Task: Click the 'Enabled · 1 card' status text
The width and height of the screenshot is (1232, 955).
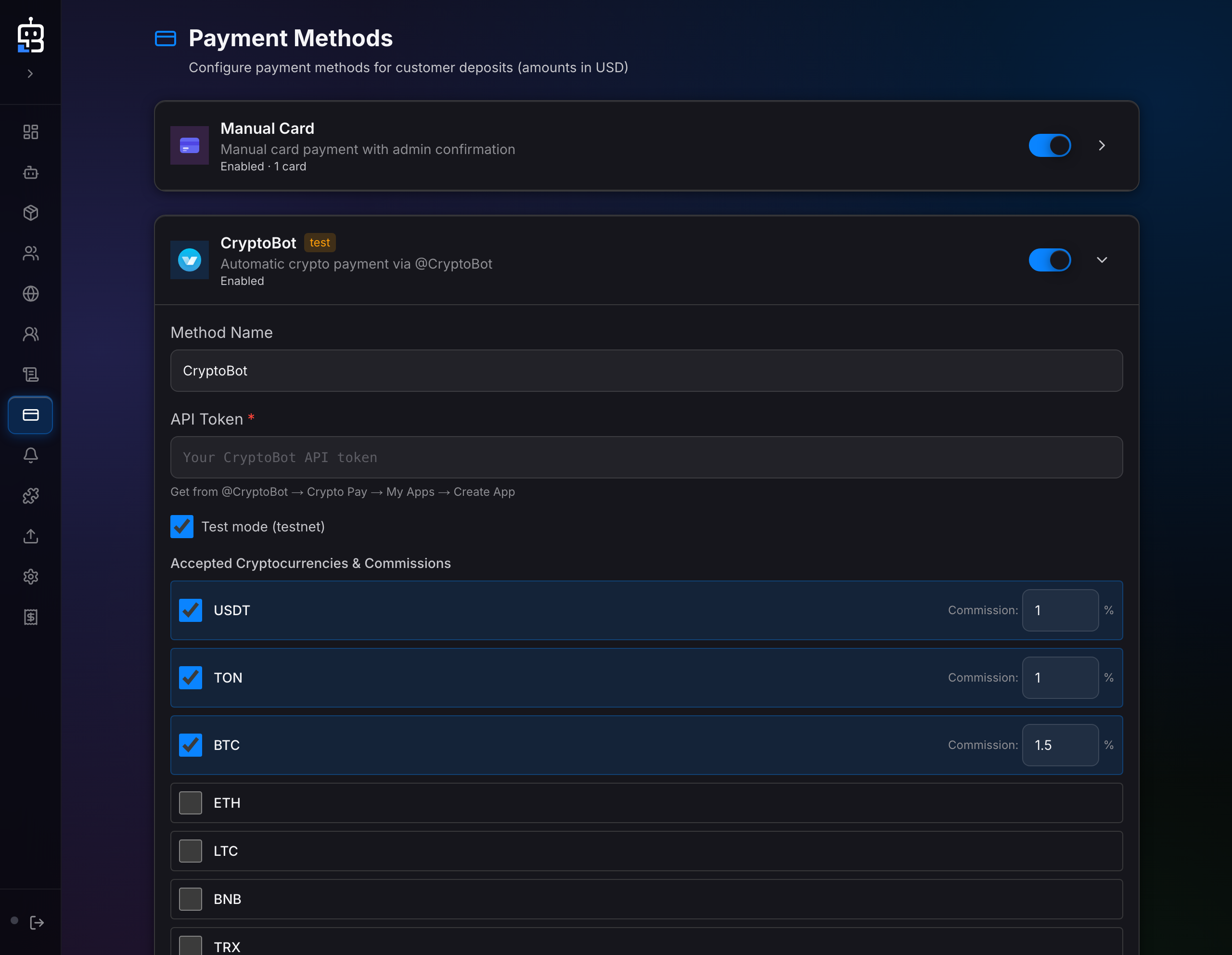Action: click(x=263, y=167)
